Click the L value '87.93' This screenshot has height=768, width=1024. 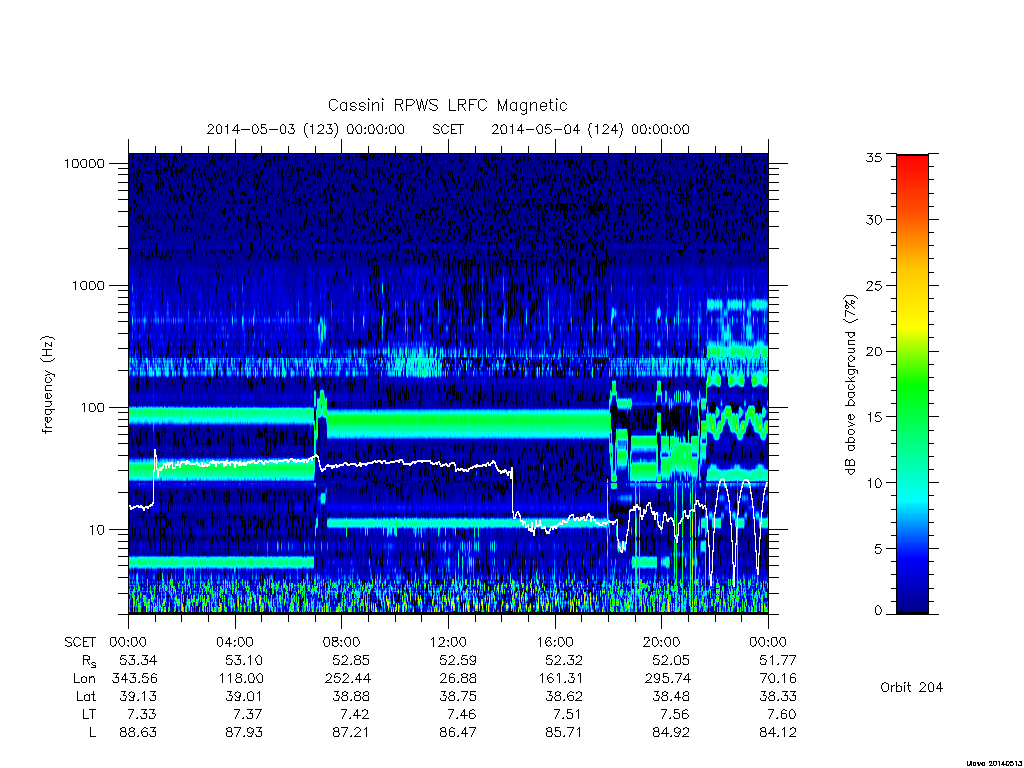(244, 732)
